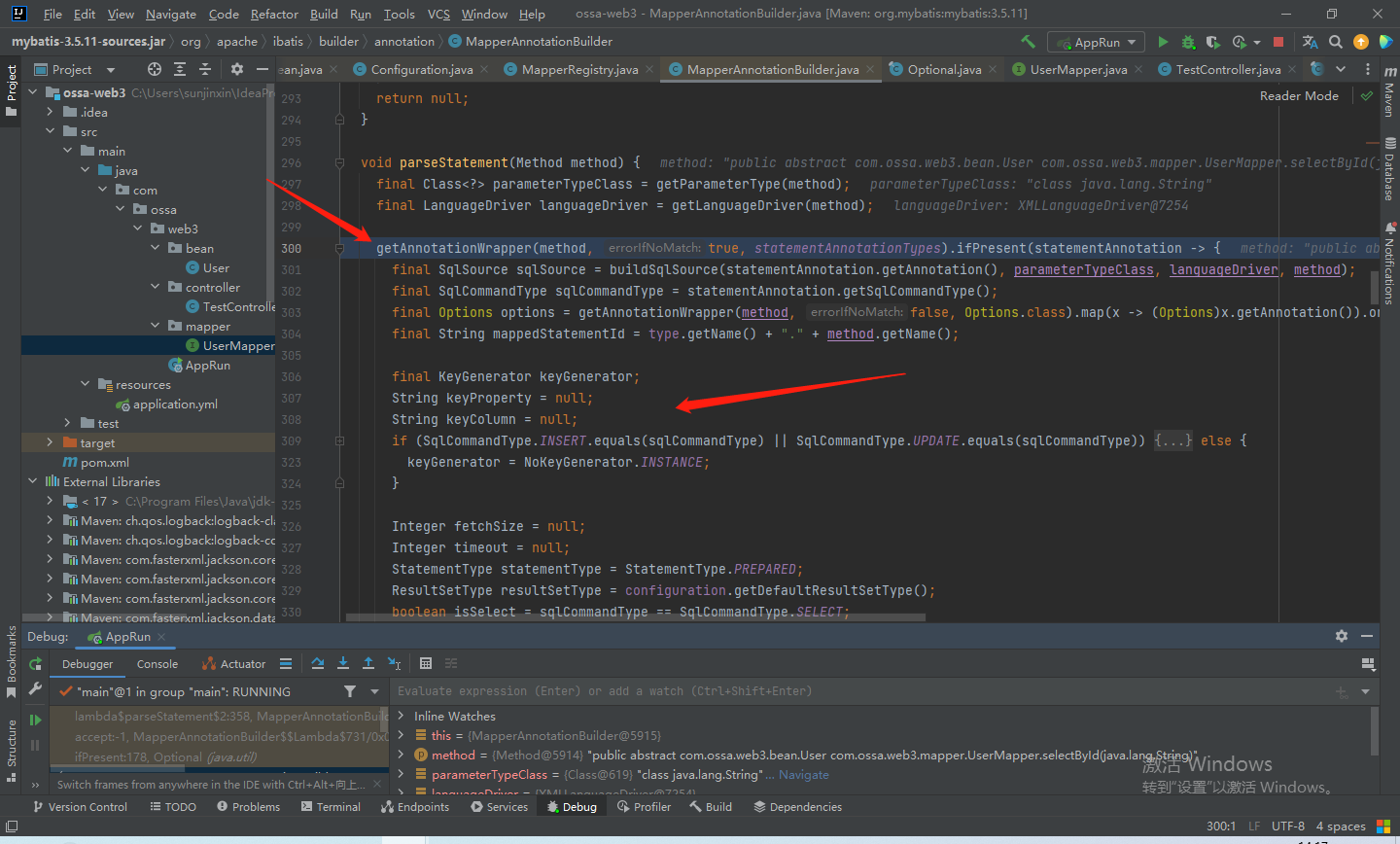Step over in debugger toolbar
This screenshot has width=1400, height=844.
(x=318, y=663)
